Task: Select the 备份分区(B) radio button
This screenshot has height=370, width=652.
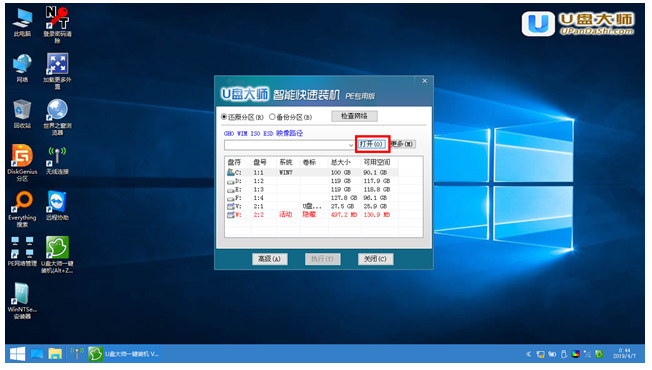Action: click(291, 117)
